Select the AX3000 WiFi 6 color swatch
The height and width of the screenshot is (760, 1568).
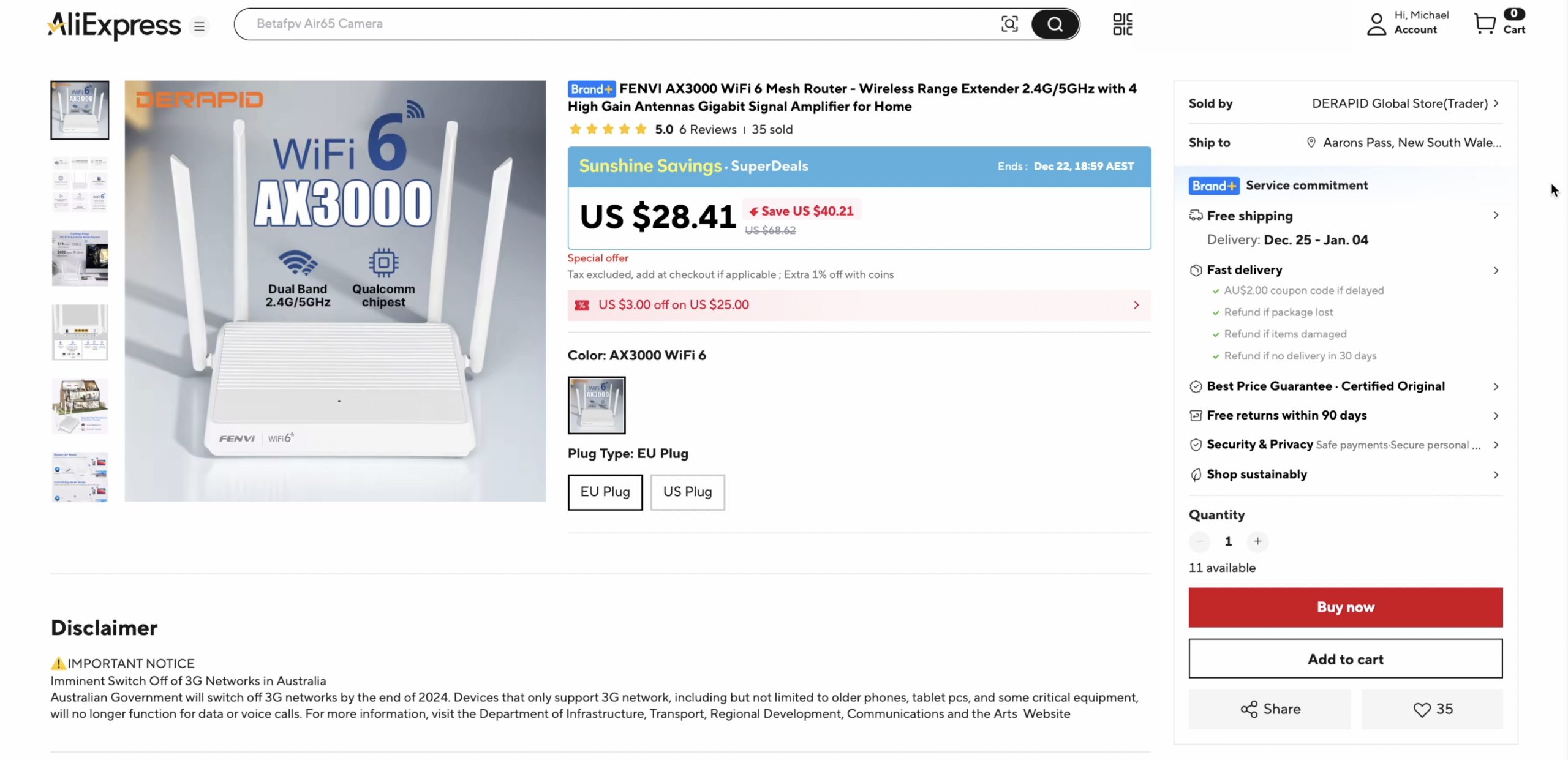point(596,405)
